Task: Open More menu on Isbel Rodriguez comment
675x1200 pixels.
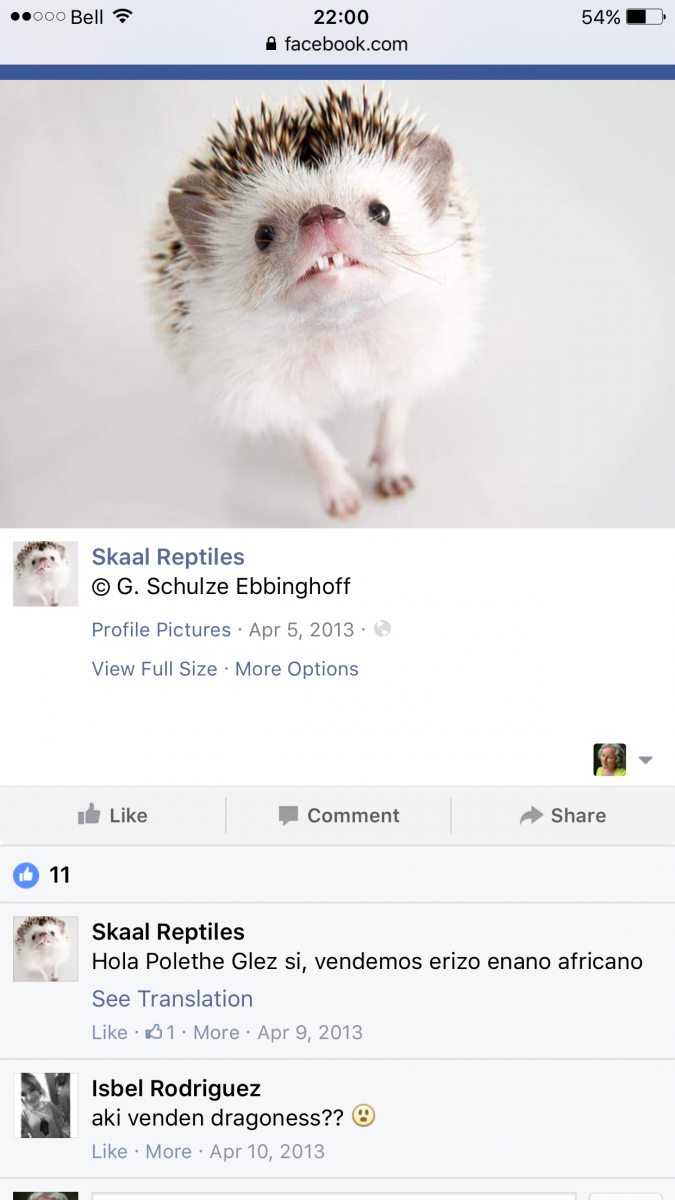Action: tap(168, 1151)
